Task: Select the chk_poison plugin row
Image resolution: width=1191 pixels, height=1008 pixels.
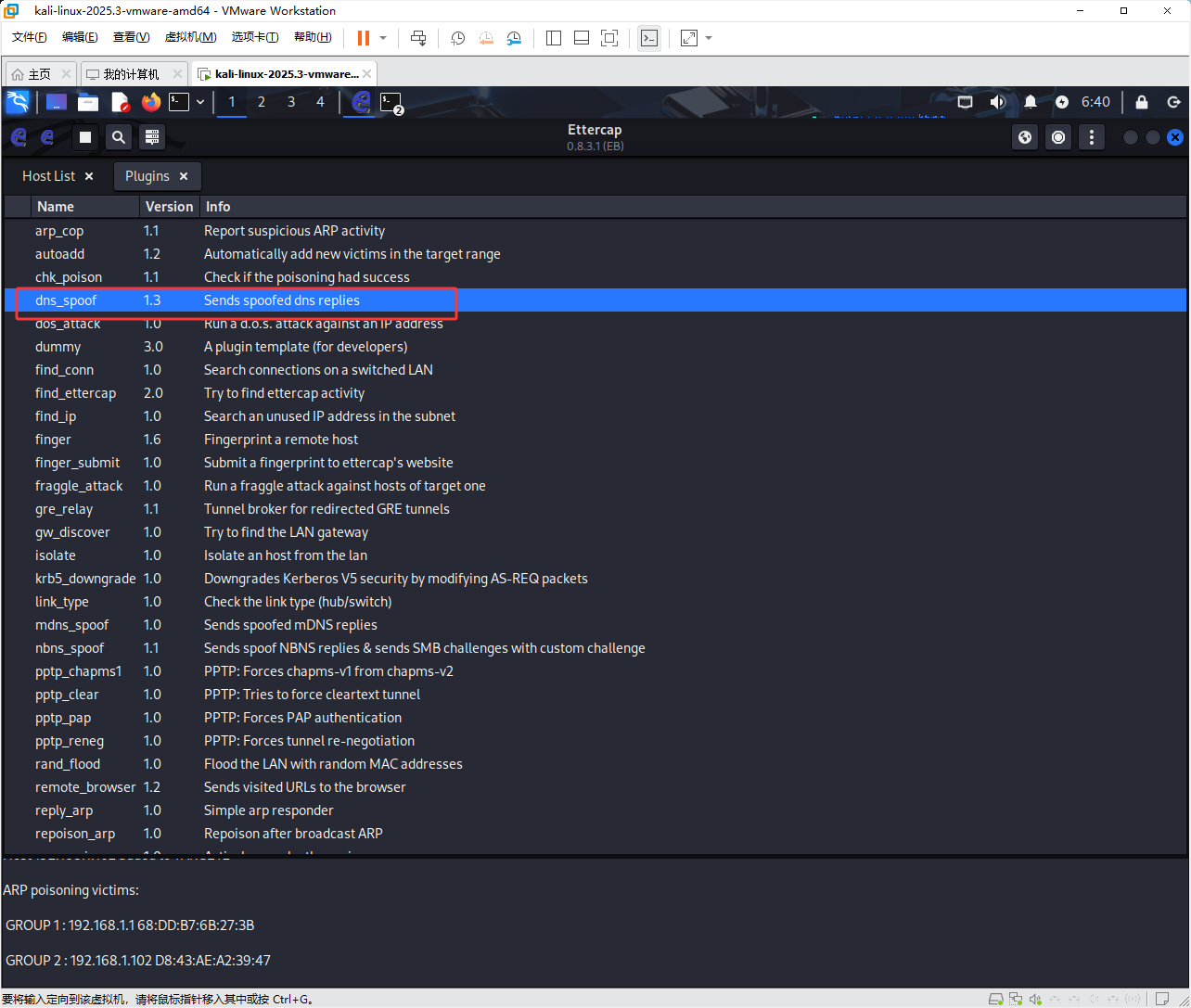Action: click(595, 277)
